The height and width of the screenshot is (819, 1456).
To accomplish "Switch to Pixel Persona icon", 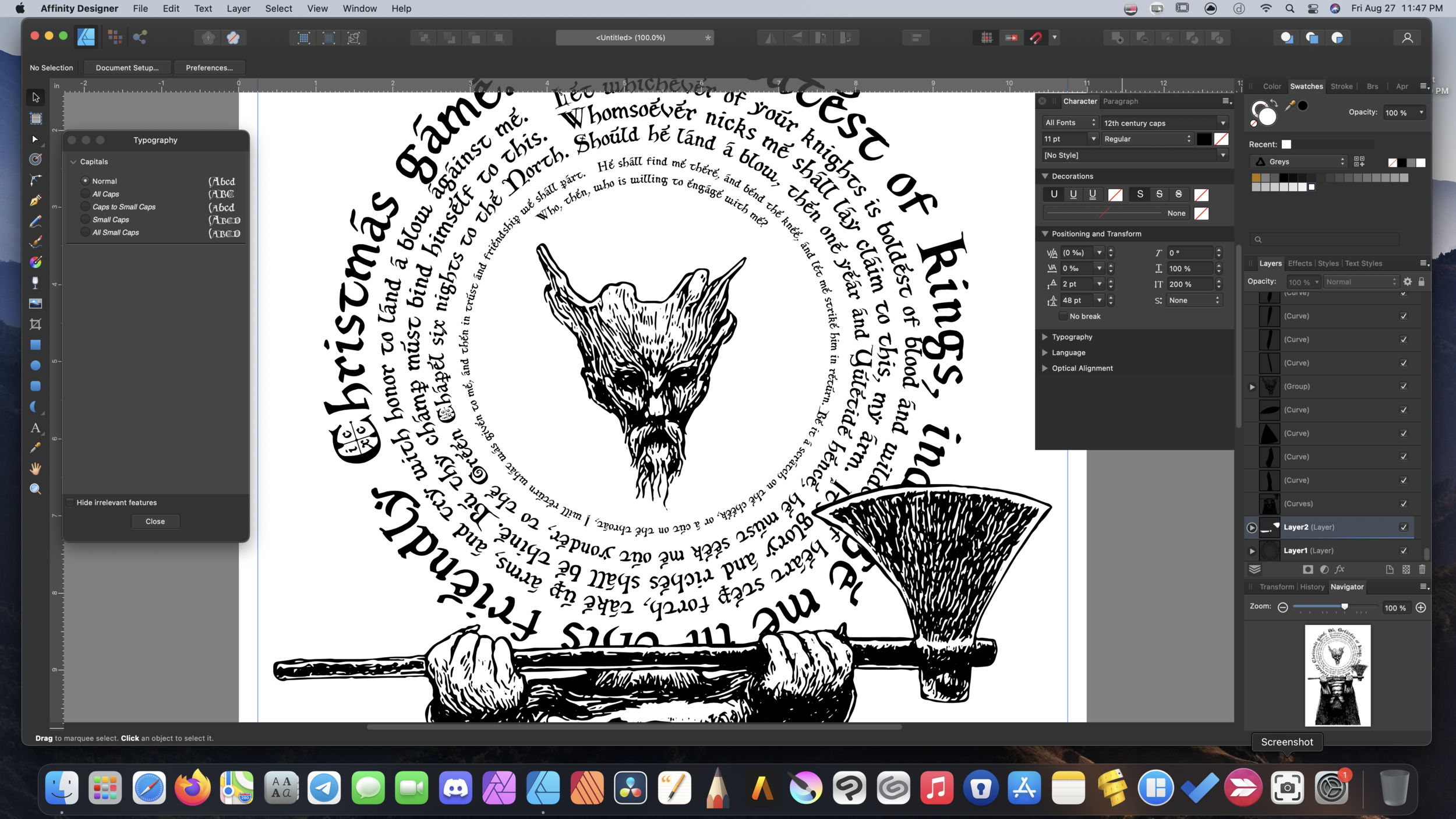I will point(115,37).
